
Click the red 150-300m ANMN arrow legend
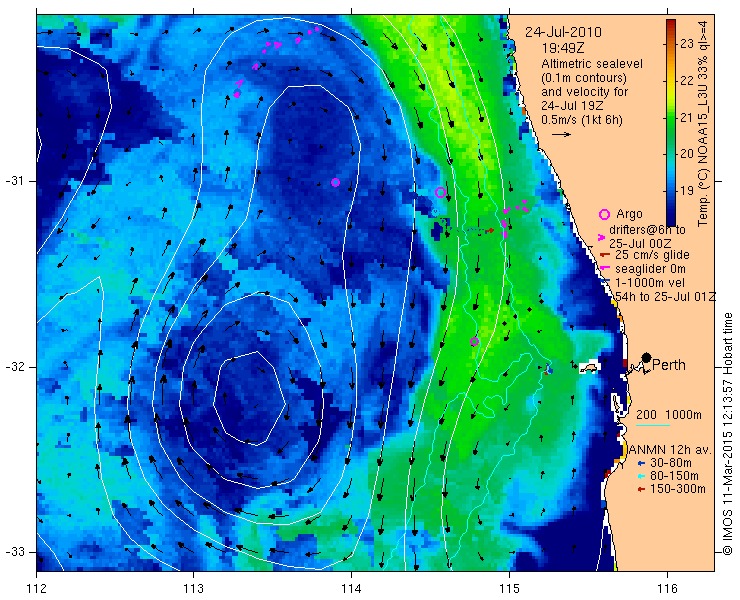click(641, 490)
